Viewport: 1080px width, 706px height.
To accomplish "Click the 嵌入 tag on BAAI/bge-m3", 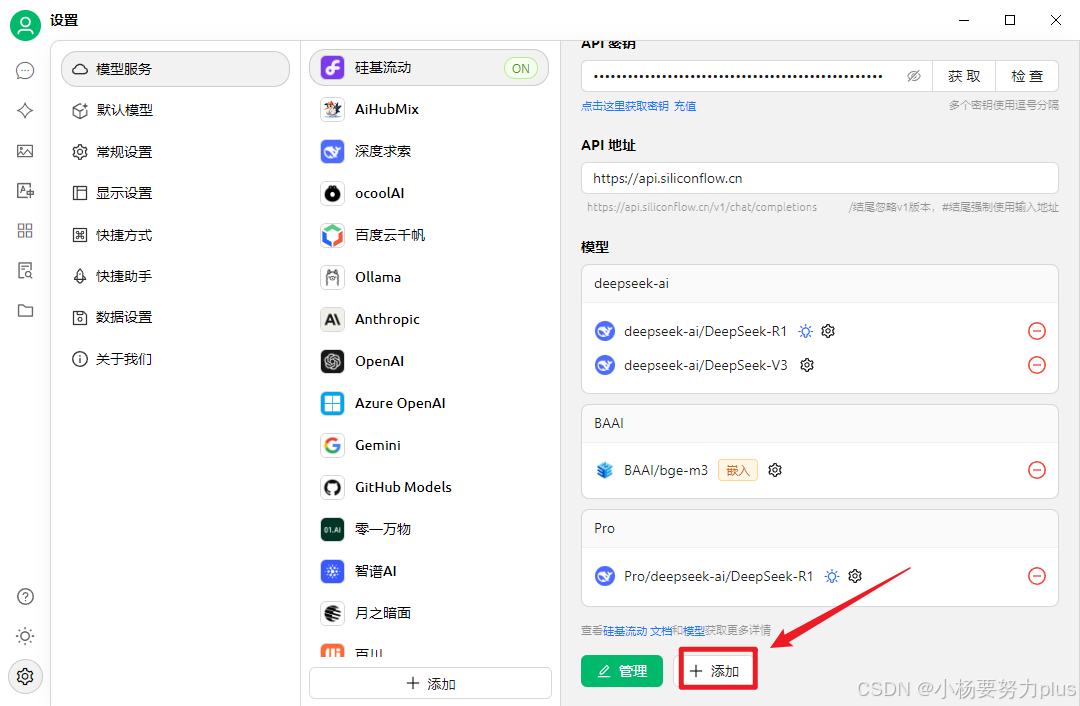I will tap(738, 470).
